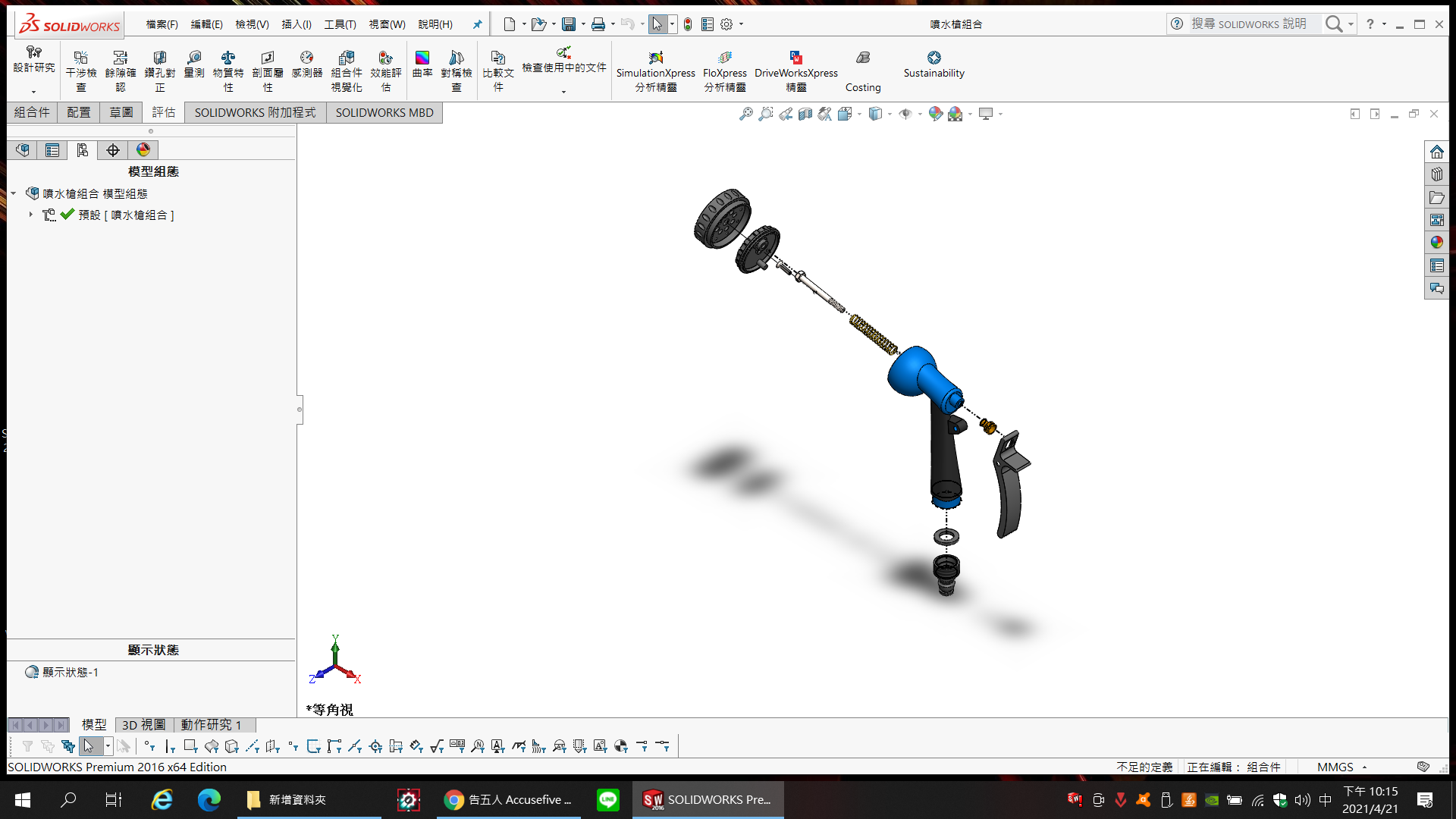This screenshot has height=819, width=1456.
Task: Open the Save dropdown arrow
Action: 583,24
